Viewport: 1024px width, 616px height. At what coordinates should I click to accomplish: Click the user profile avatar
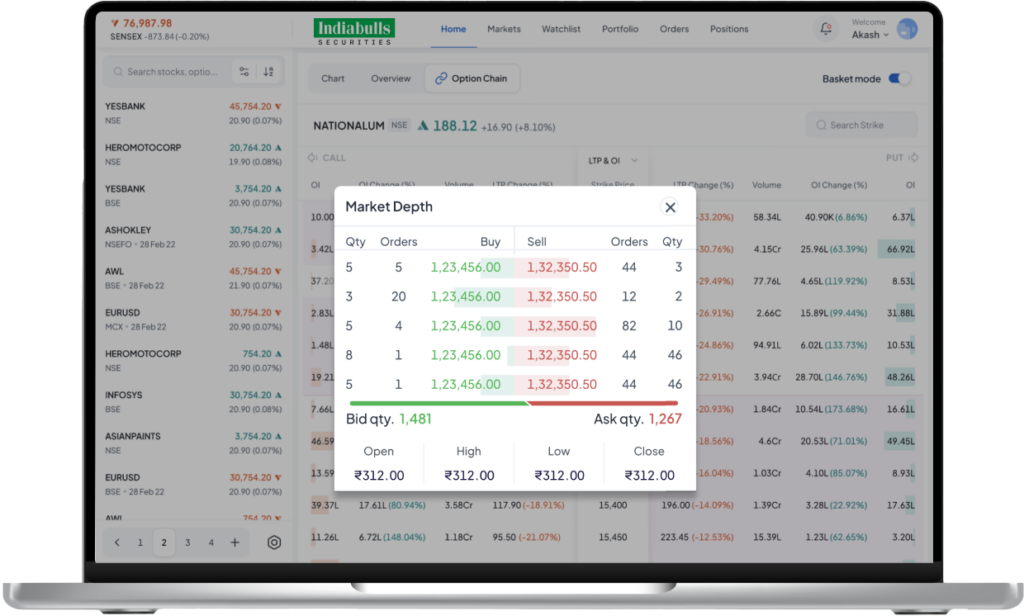907,29
